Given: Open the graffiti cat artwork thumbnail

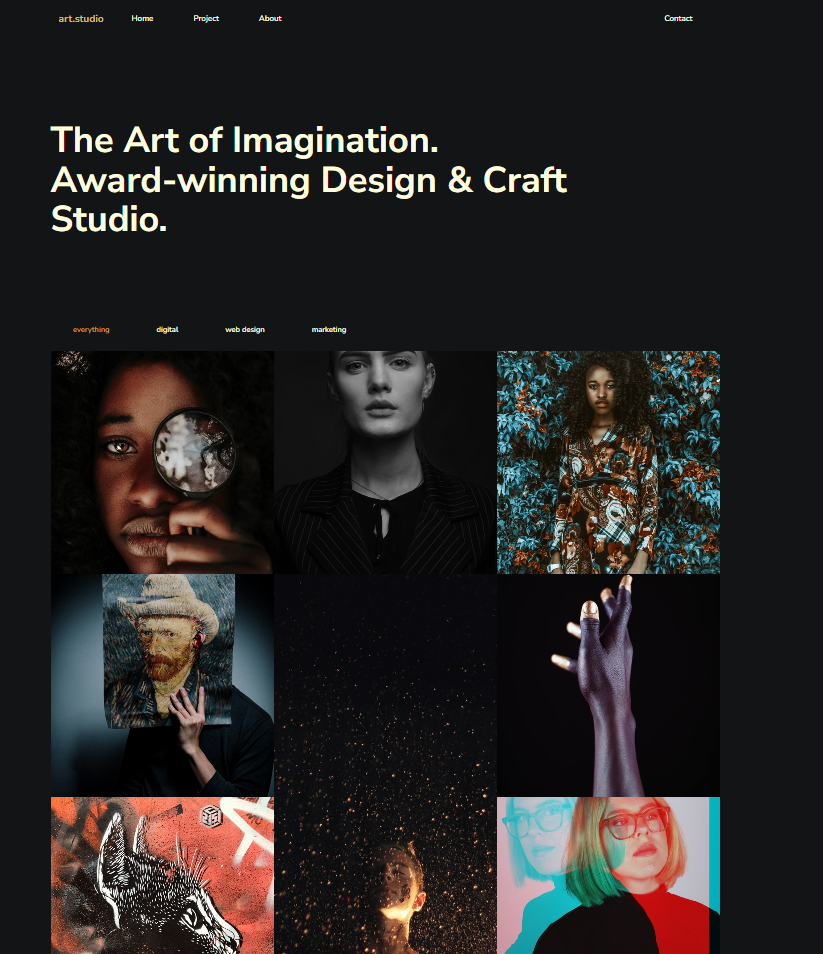Looking at the screenshot, I should [x=162, y=876].
